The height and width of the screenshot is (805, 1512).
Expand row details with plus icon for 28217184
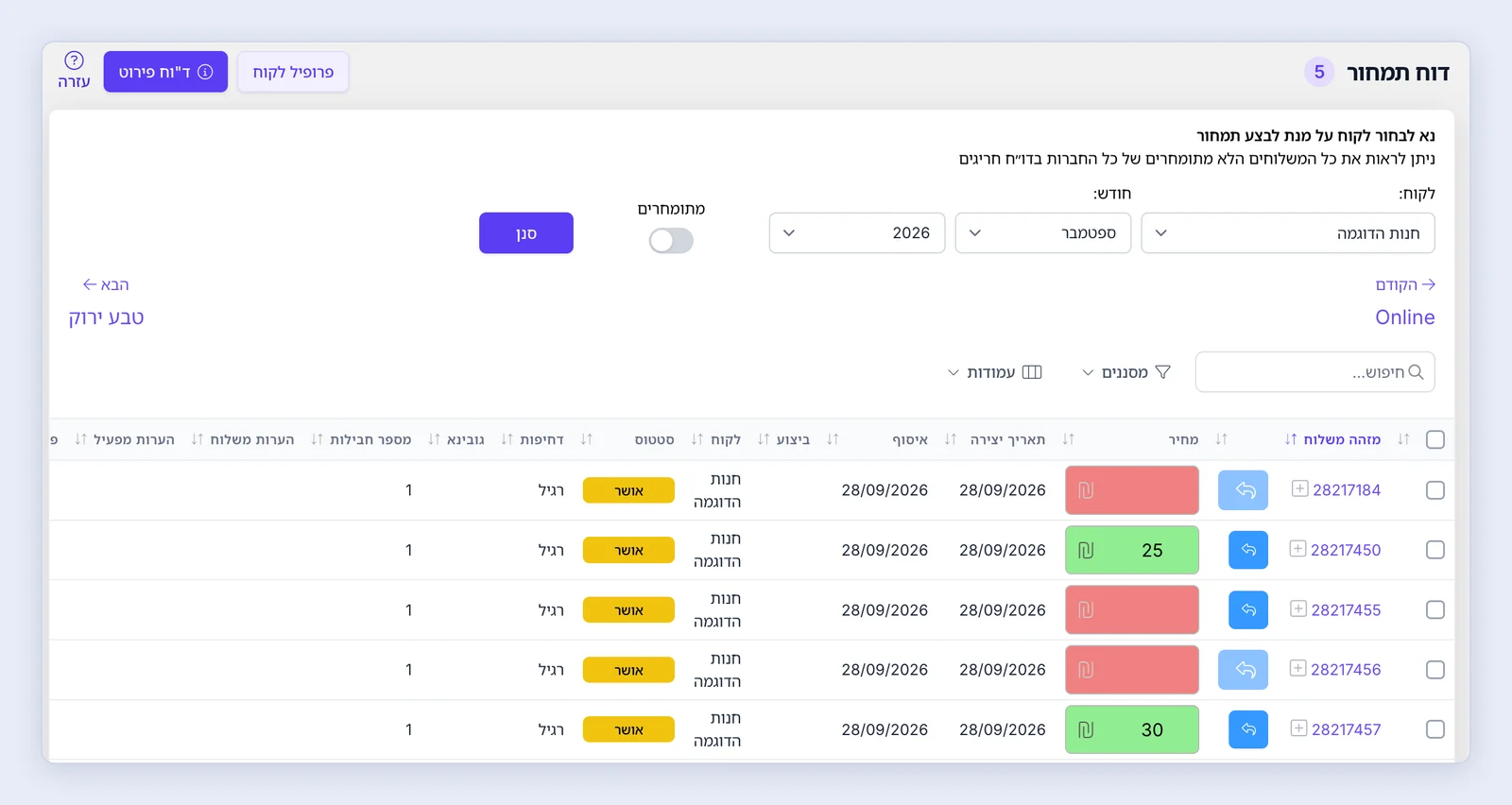click(1300, 488)
